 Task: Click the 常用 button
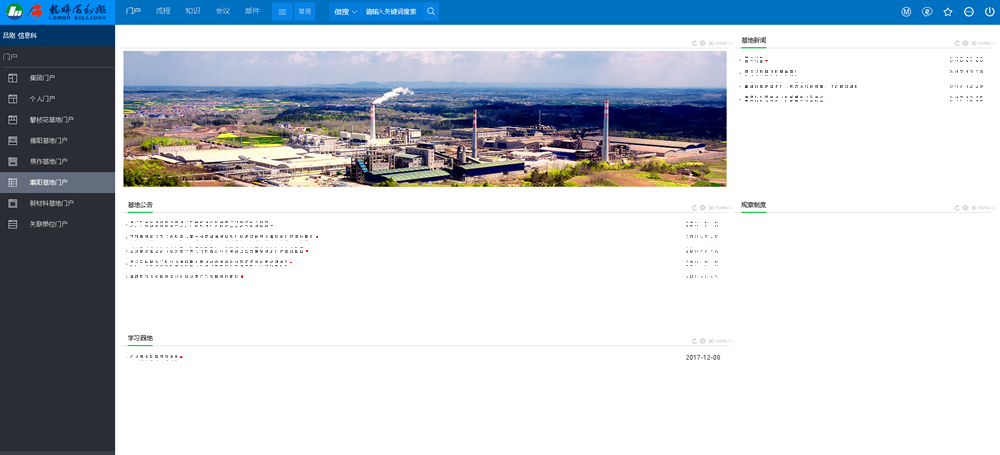click(304, 11)
